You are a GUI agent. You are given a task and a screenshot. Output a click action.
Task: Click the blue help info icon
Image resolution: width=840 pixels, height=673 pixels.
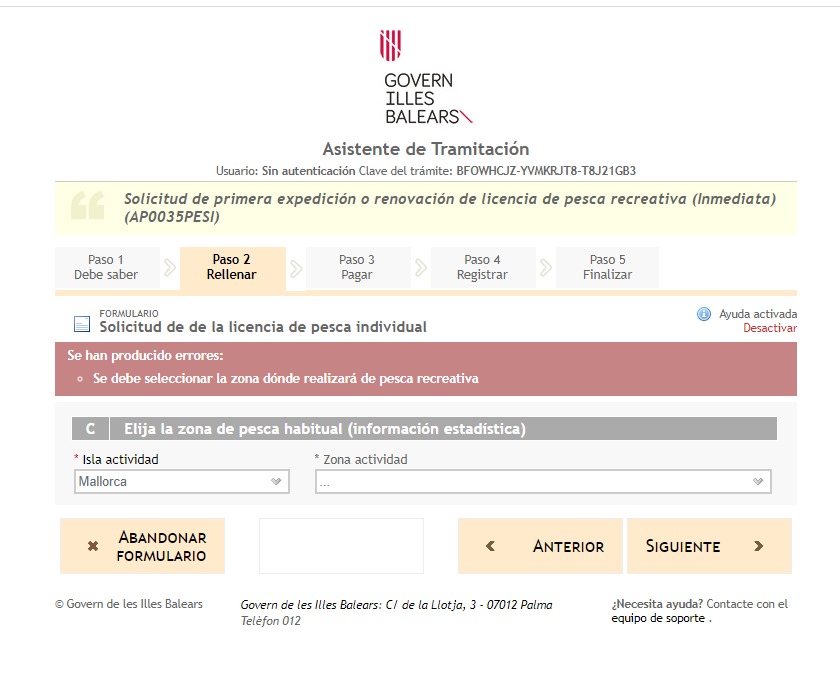click(704, 314)
